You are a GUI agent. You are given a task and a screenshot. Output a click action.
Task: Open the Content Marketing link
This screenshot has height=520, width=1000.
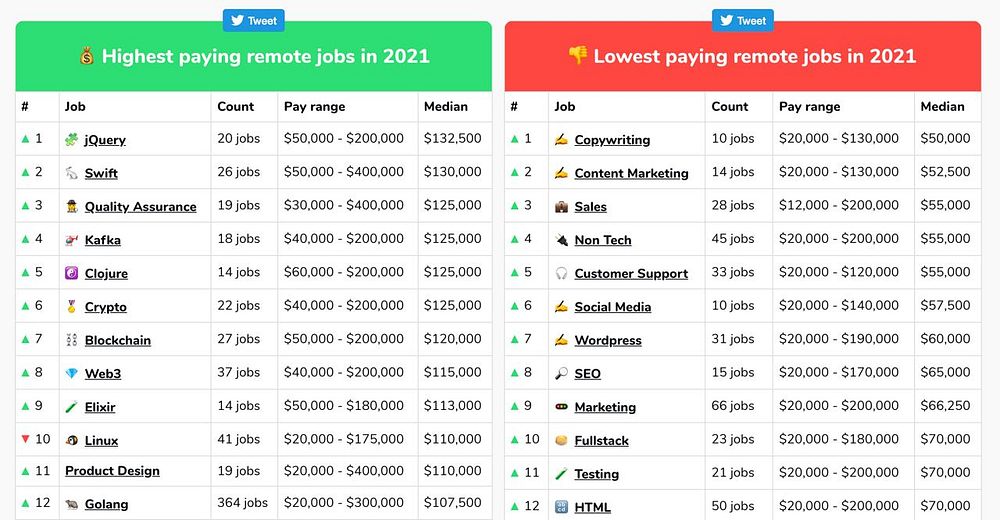631,173
